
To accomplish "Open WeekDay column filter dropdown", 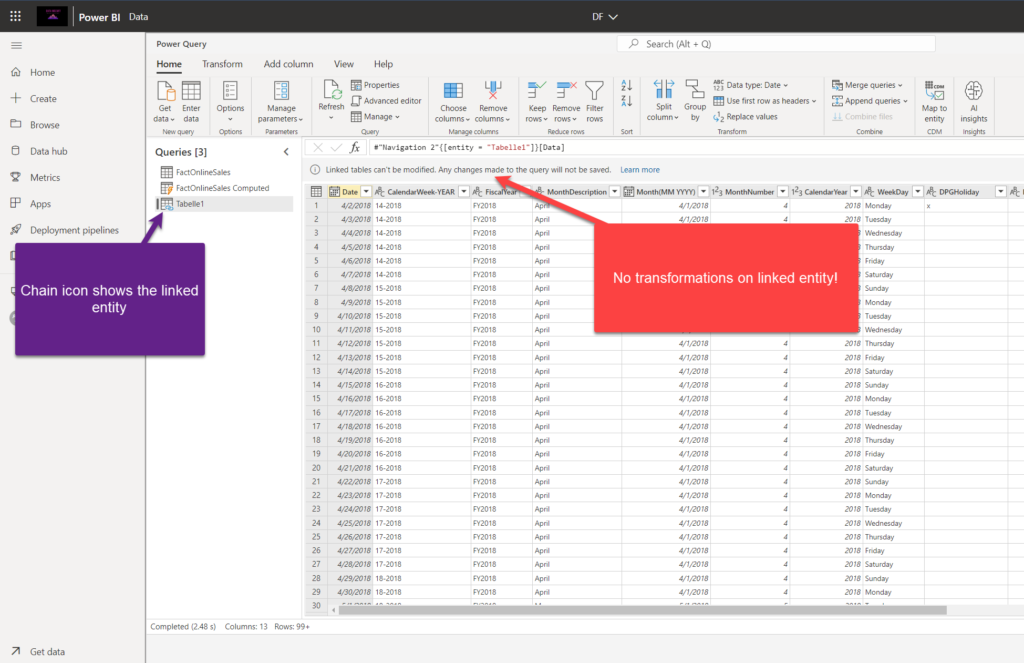I will pyautogui.click(x=918, y=191).
